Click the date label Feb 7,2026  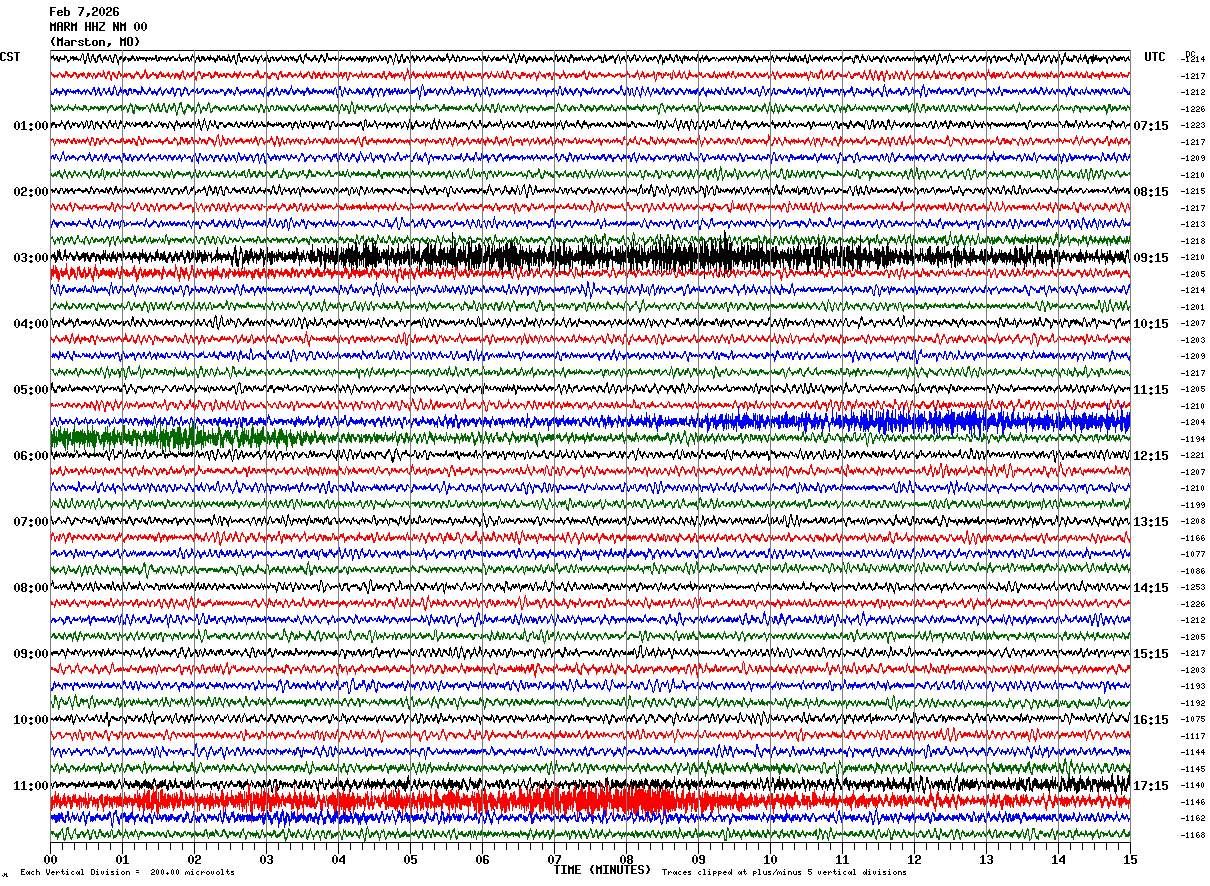[84, 12]
